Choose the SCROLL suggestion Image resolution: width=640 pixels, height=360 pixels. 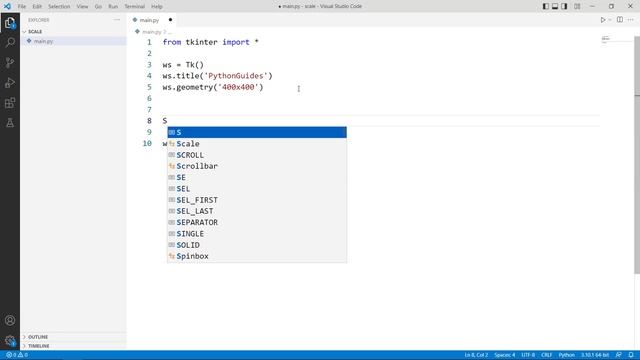click(257, 155)
